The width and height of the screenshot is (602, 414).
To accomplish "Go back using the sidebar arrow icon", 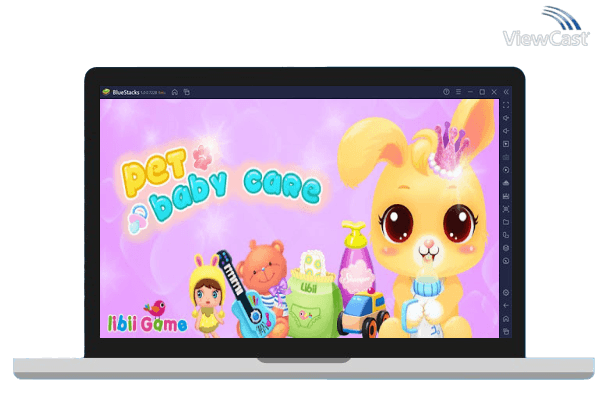I will pos(506,306).
